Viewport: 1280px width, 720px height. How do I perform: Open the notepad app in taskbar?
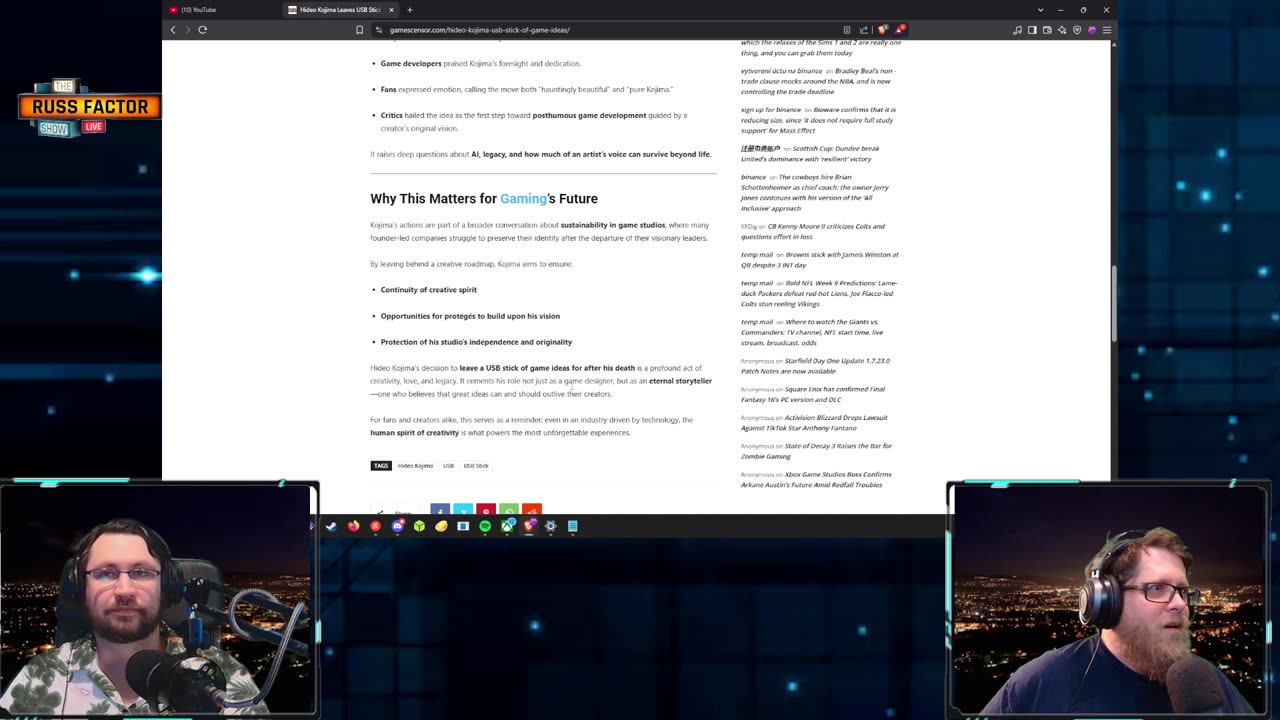572,526
